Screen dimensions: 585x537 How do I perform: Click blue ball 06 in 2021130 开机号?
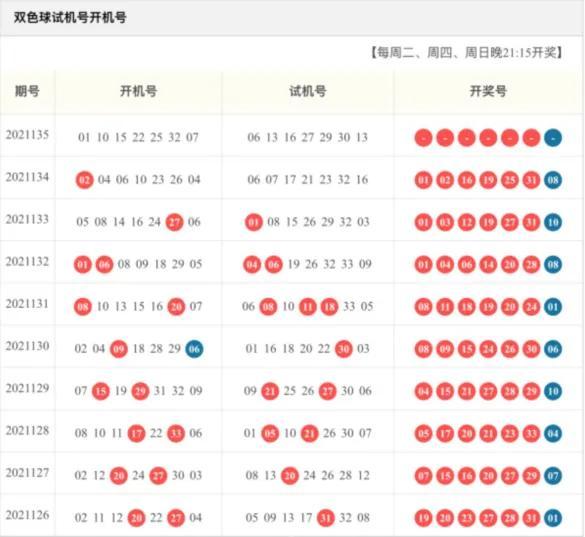point(194,349)
